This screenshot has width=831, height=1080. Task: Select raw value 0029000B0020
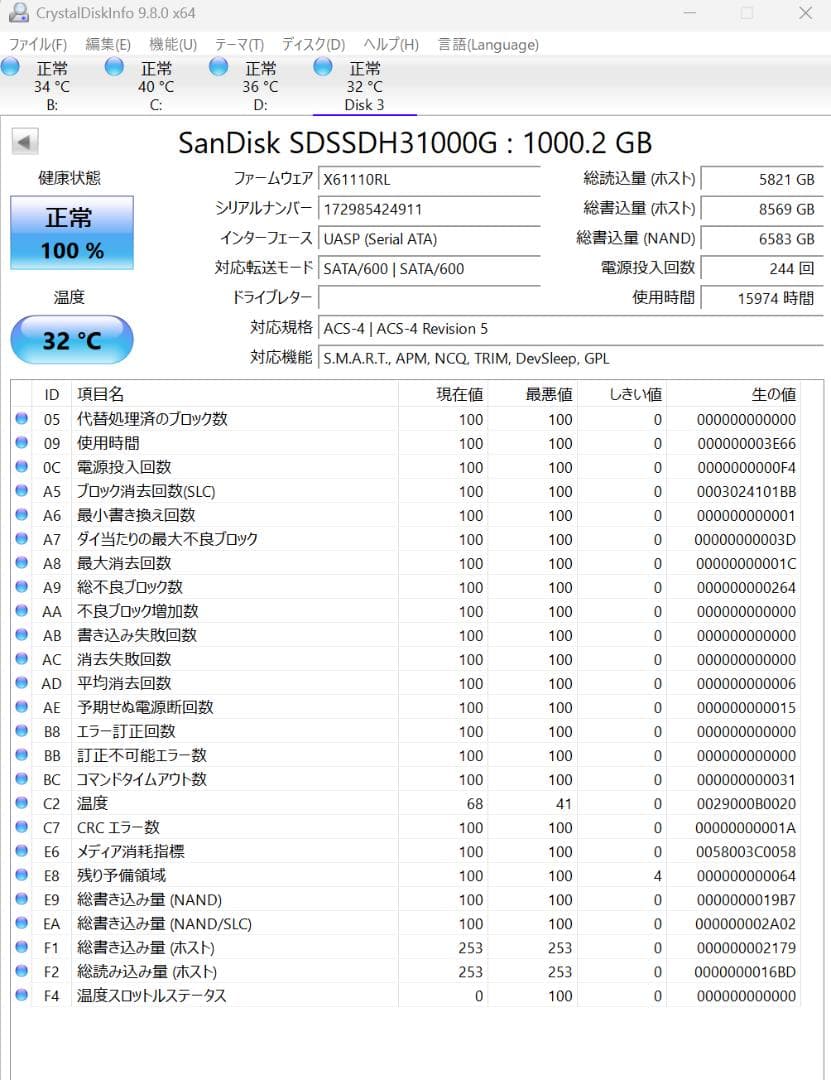point(746,804)
